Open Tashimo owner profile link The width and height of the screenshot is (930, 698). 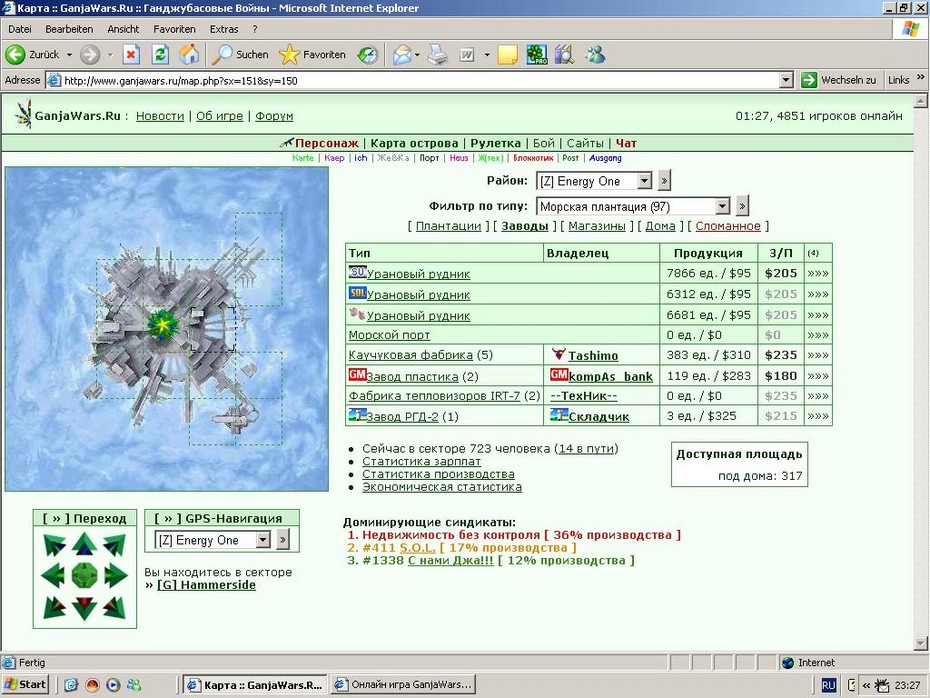[593, 356]
